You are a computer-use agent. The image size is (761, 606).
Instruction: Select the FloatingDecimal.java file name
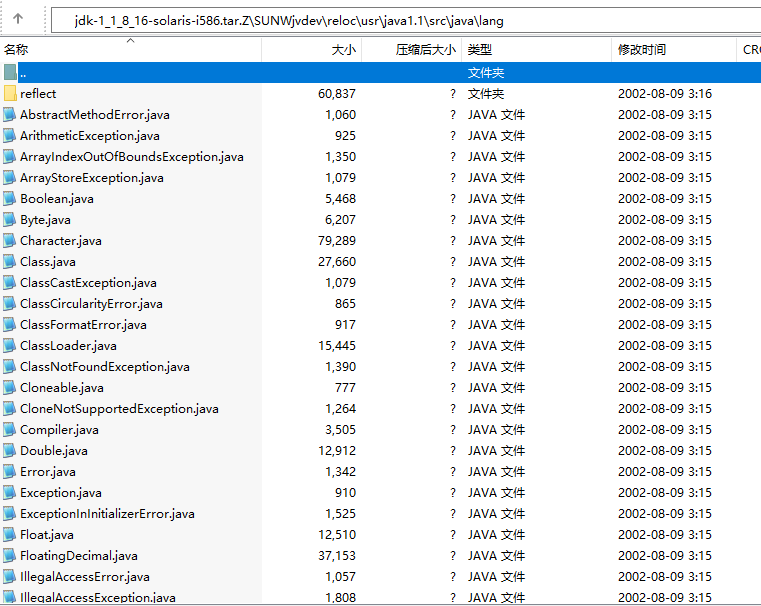(79, 556)
